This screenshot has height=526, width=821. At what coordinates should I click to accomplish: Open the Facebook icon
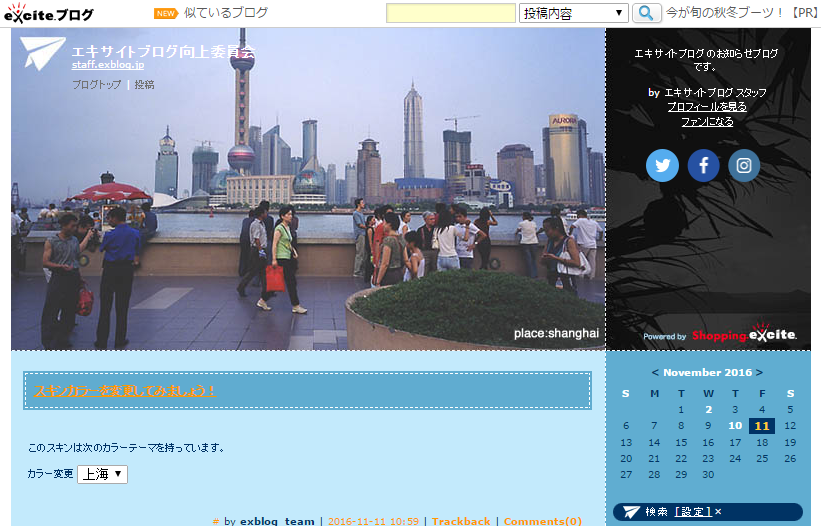(x=703, y=165)
